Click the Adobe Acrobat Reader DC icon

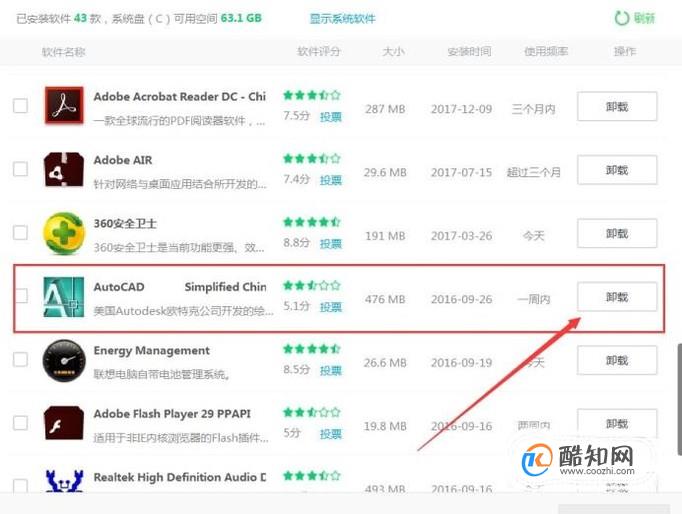click(x=64, y=106)
